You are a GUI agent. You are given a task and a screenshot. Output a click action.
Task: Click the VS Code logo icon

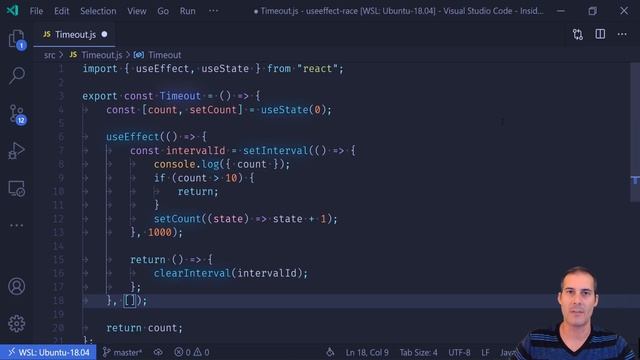[x=12, y=11]
